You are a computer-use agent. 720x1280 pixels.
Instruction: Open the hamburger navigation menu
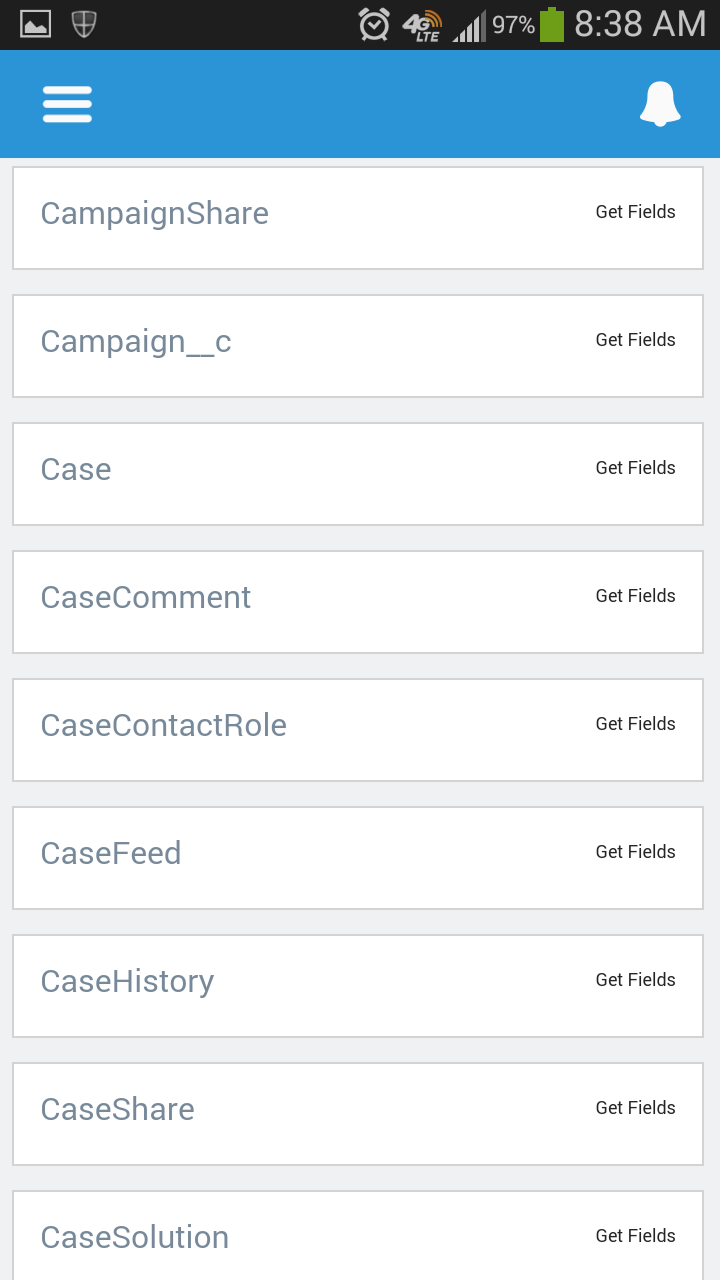pyautogui.click(x=67, y=104)
